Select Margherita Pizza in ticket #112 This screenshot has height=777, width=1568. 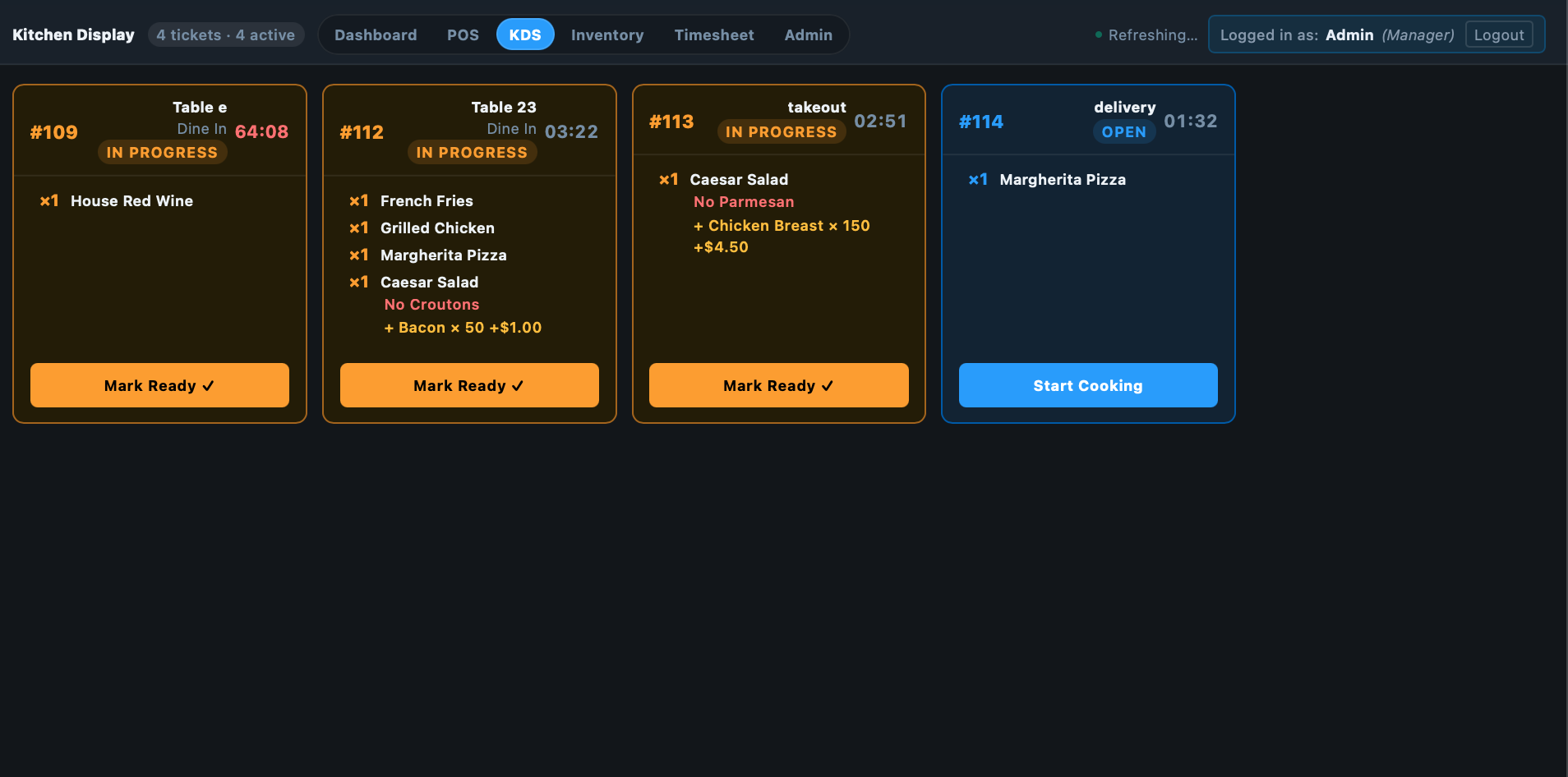click(444, 255)
